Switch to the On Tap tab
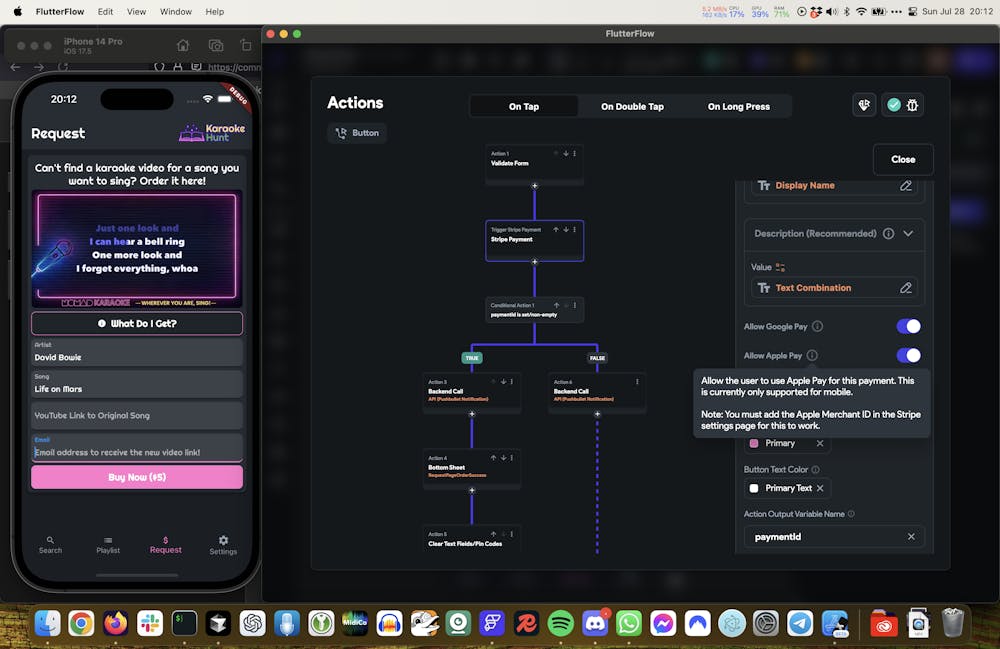The image size is (1000, 649). click(524, 106)
